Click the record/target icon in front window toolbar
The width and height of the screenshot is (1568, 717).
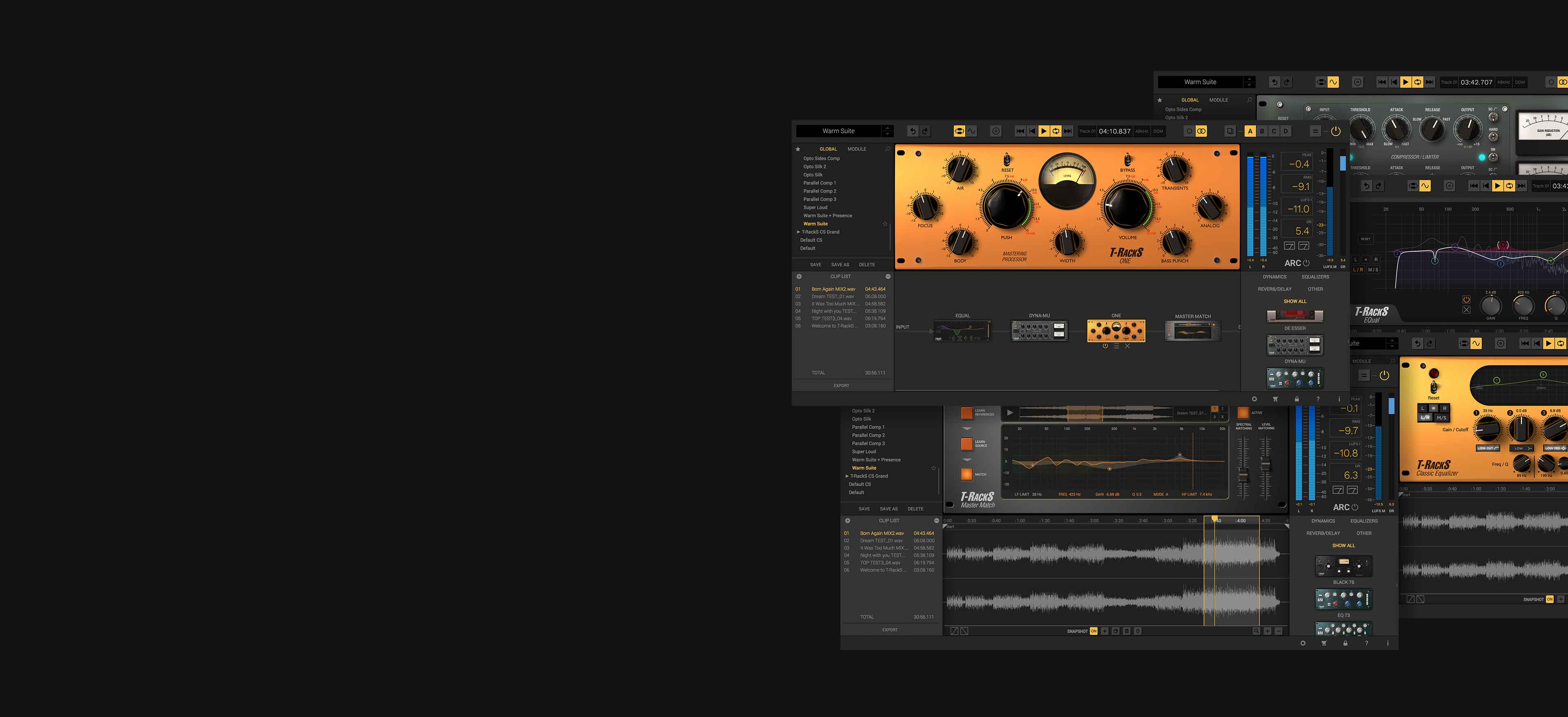996,131
